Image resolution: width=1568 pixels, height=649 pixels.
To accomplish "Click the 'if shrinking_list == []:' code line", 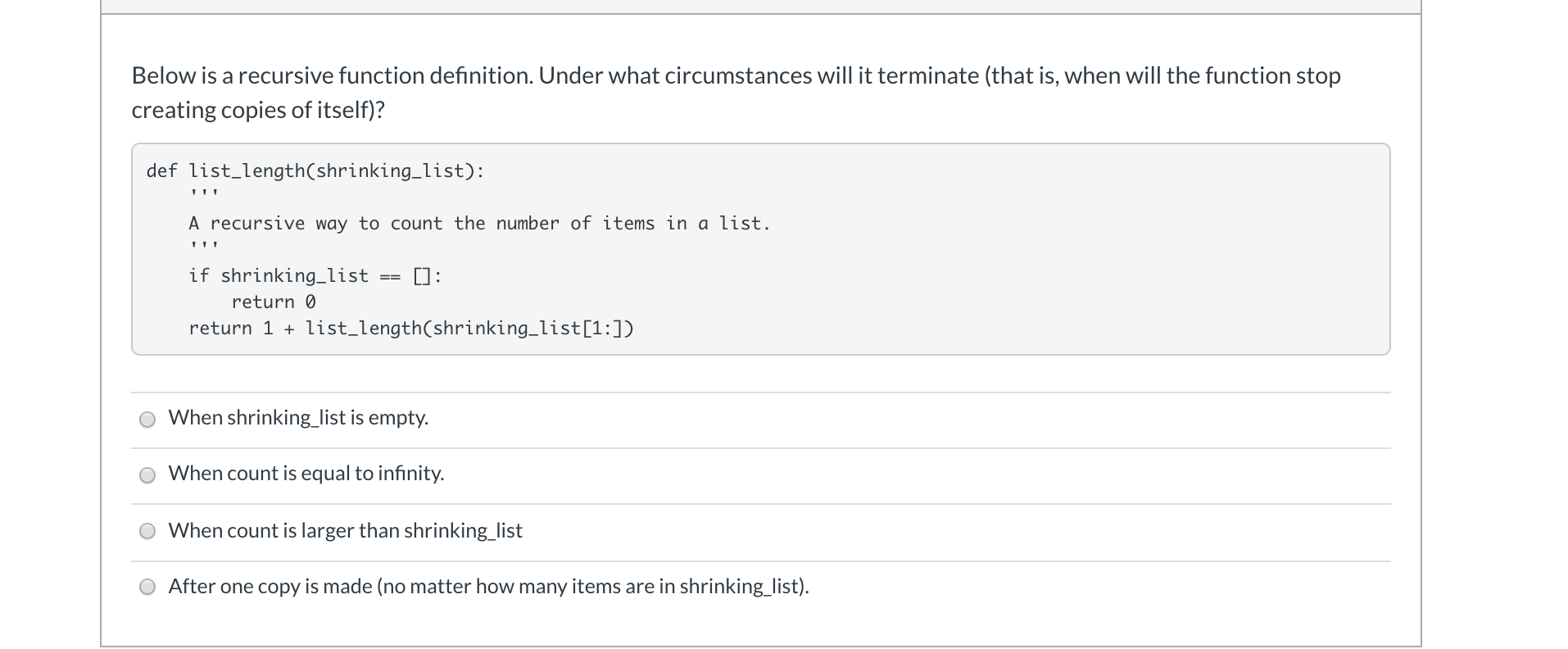I will point(315,276).
